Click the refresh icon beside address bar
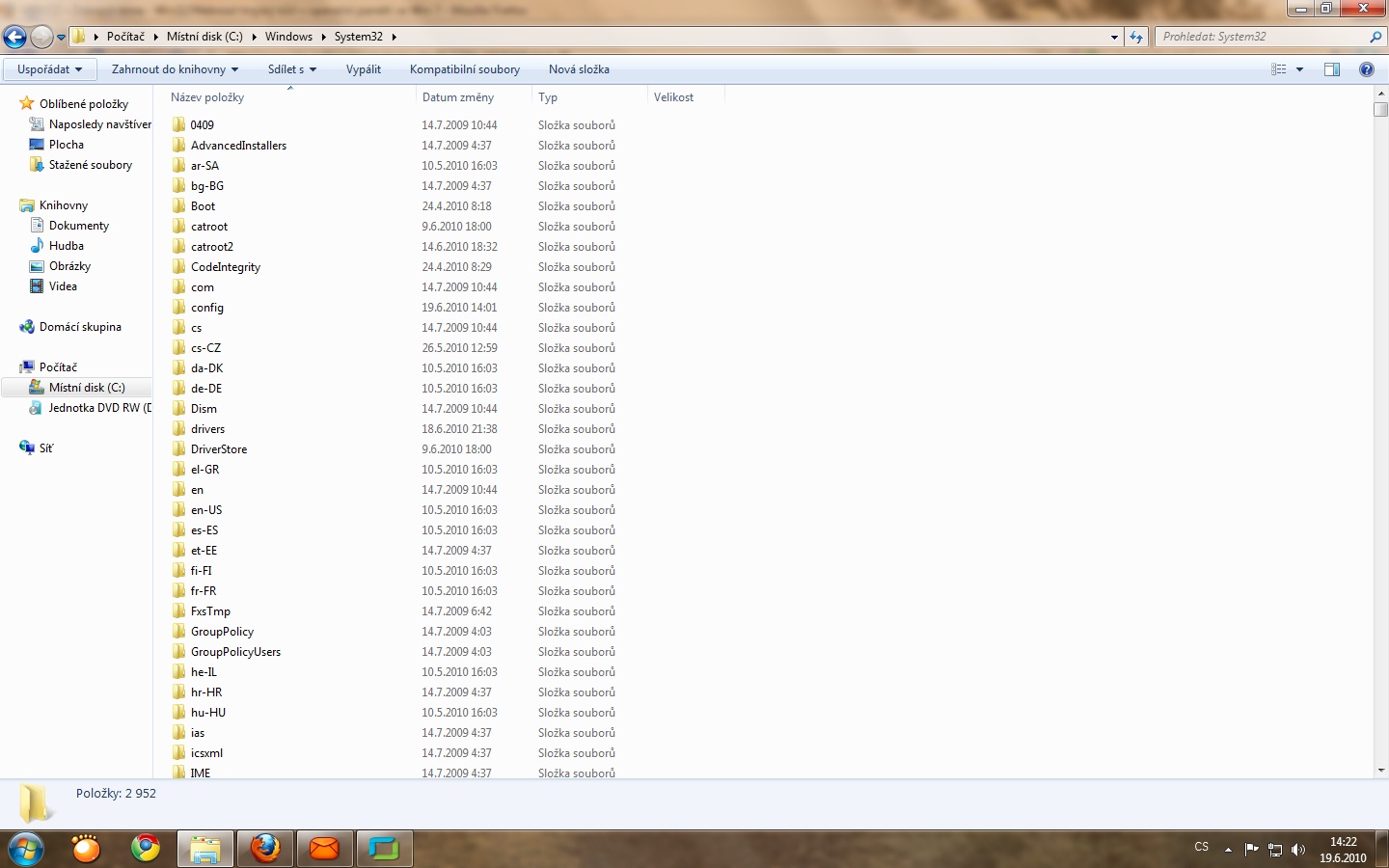This screenshot has height=868, width=1389. pyautogui.click(x=1136, y=37)
